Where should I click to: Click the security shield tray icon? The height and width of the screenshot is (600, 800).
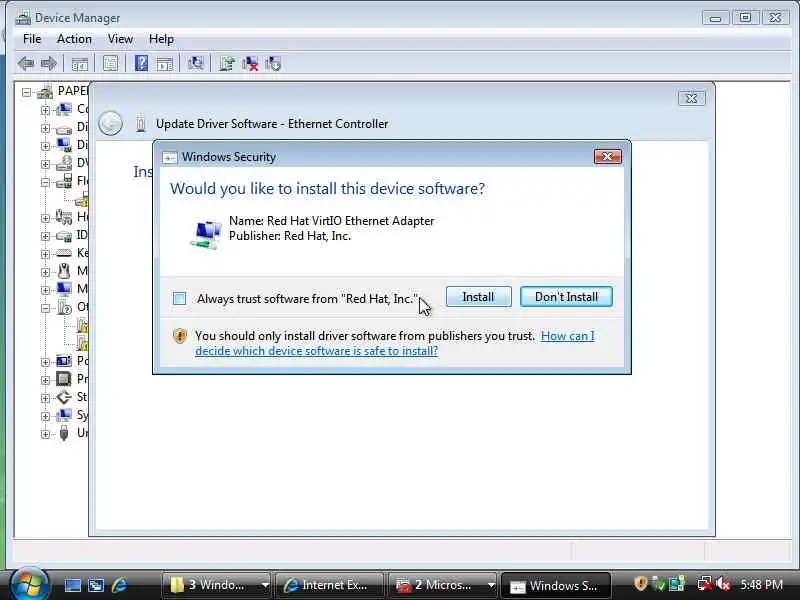[640, 583]
